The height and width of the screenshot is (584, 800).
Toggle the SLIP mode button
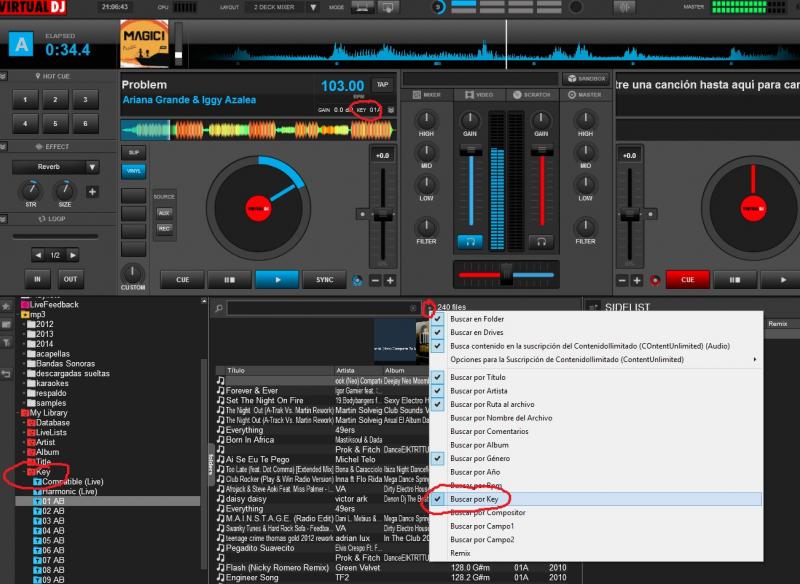tap(134, 153)
